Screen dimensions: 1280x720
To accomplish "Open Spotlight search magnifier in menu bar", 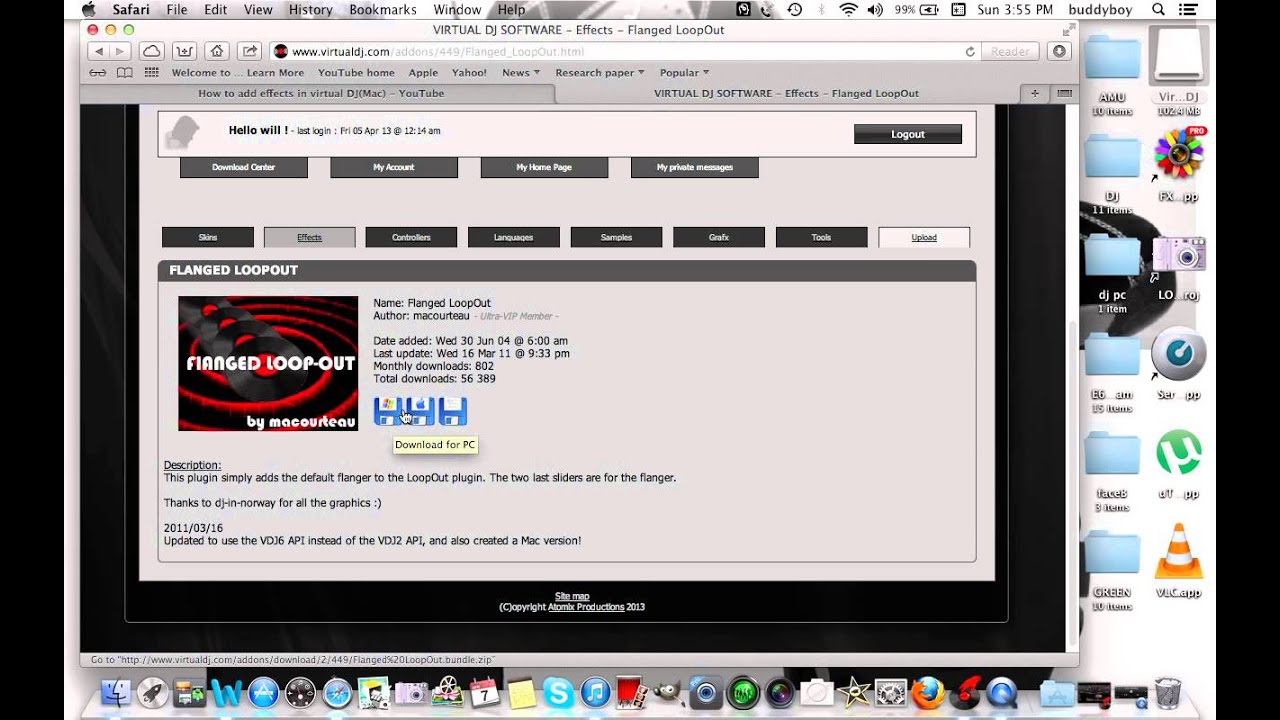I will coord(1158,9).
